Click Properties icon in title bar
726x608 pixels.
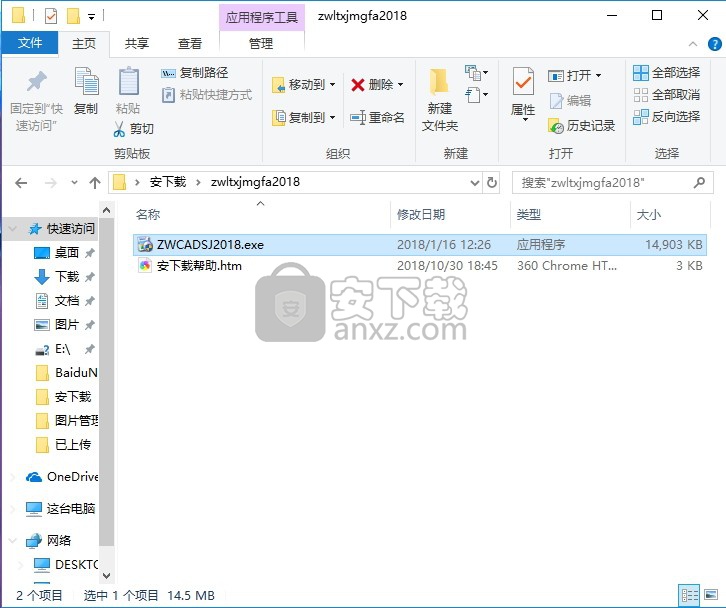(x=50, y=17)
